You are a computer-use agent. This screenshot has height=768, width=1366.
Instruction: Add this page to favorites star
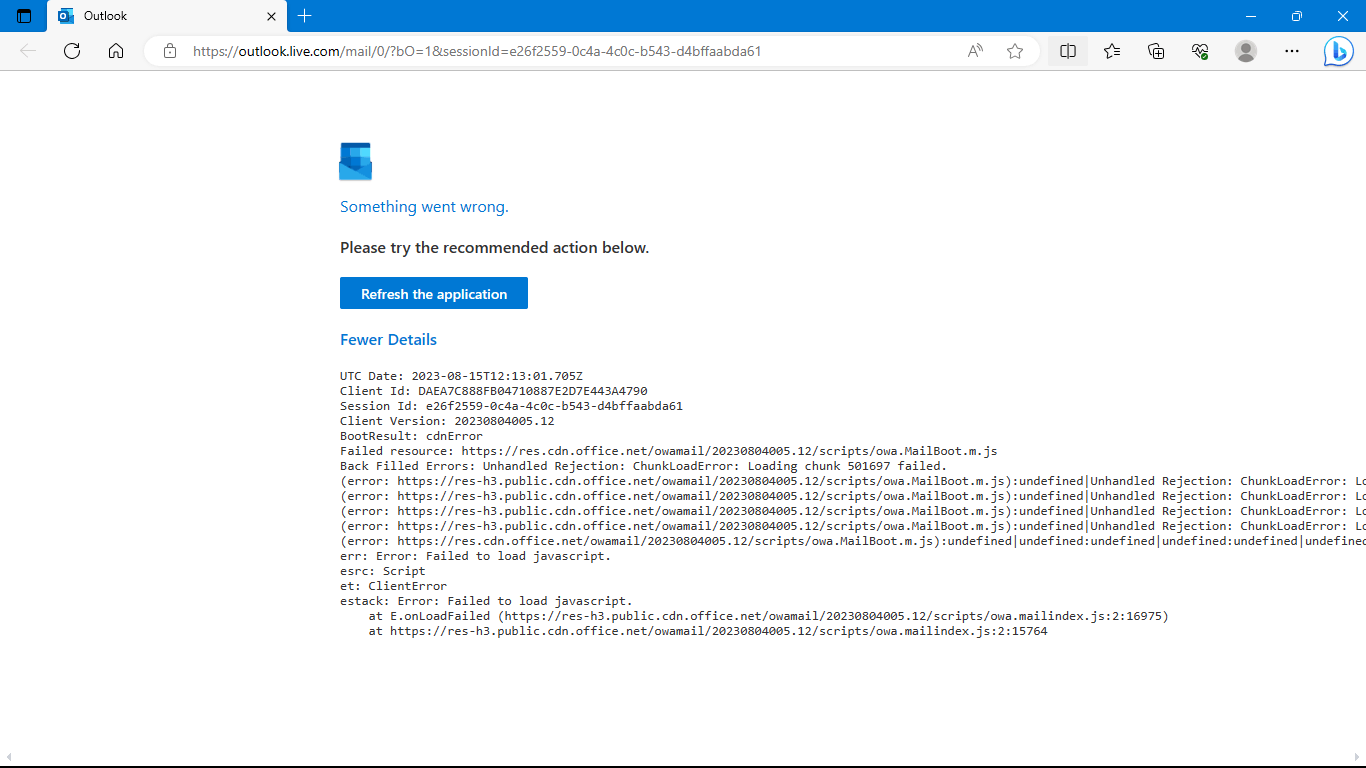(x=1015, y=51)
